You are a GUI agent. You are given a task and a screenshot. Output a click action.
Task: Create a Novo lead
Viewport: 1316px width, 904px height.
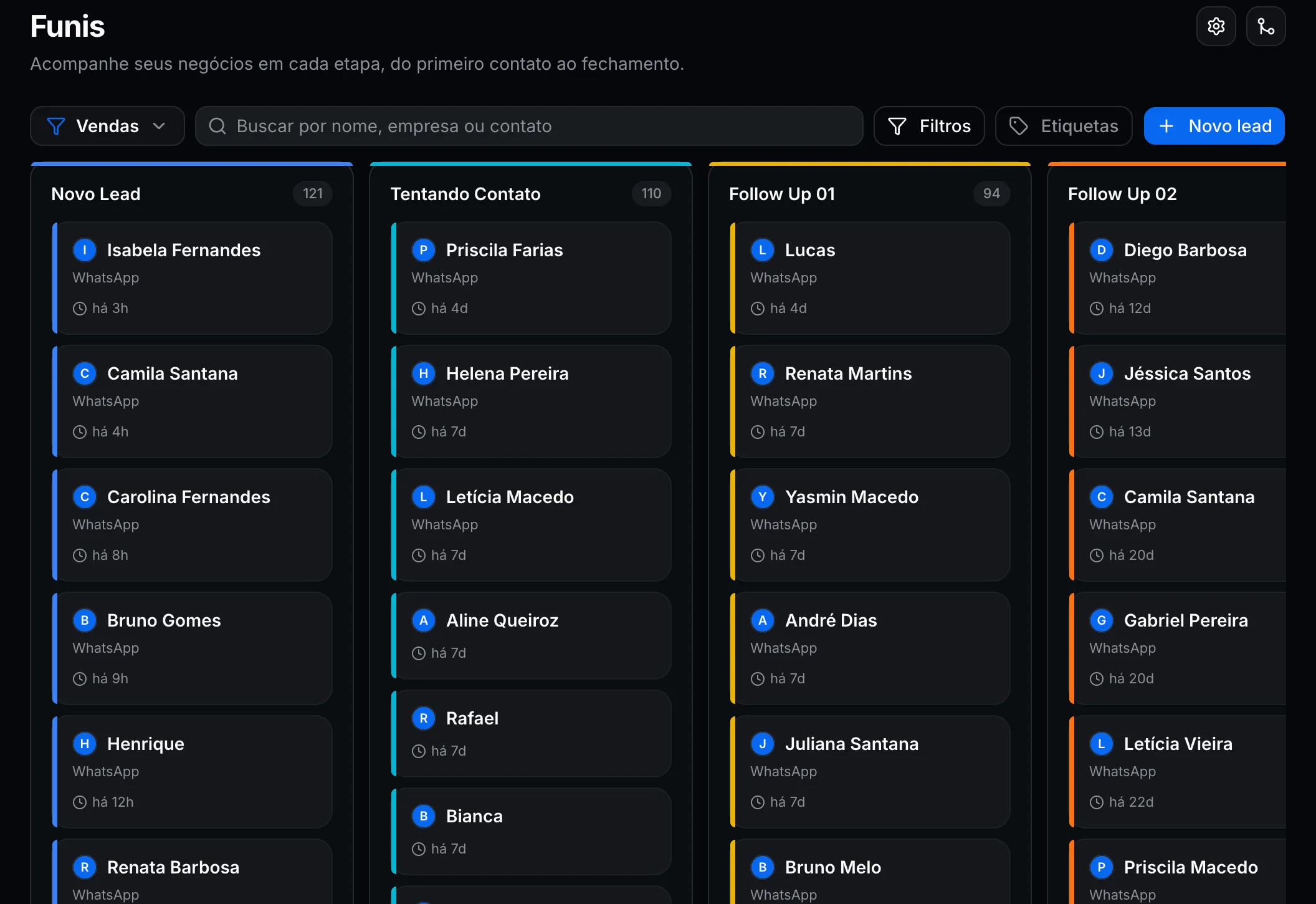pyautogui.click(x=1214, y=126)
